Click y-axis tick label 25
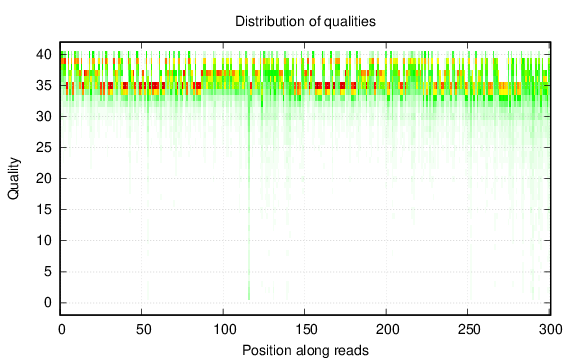 pos(44,148)
